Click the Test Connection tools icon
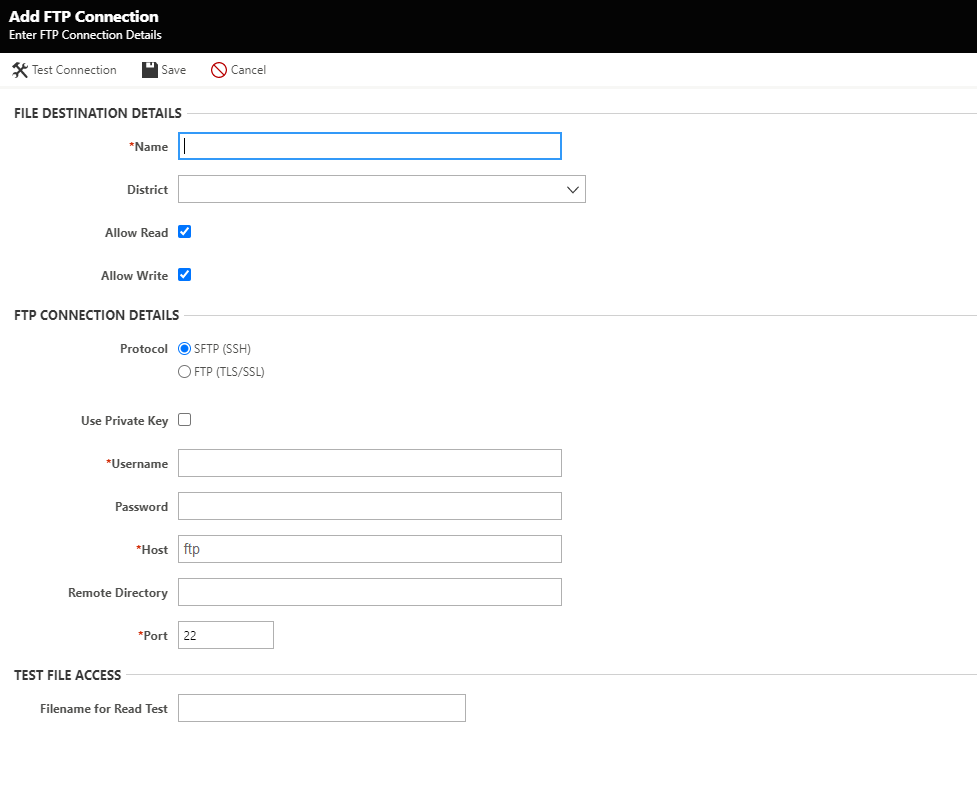Image resolution: width=977 pixels, height=799 pixels. (19, 70)
